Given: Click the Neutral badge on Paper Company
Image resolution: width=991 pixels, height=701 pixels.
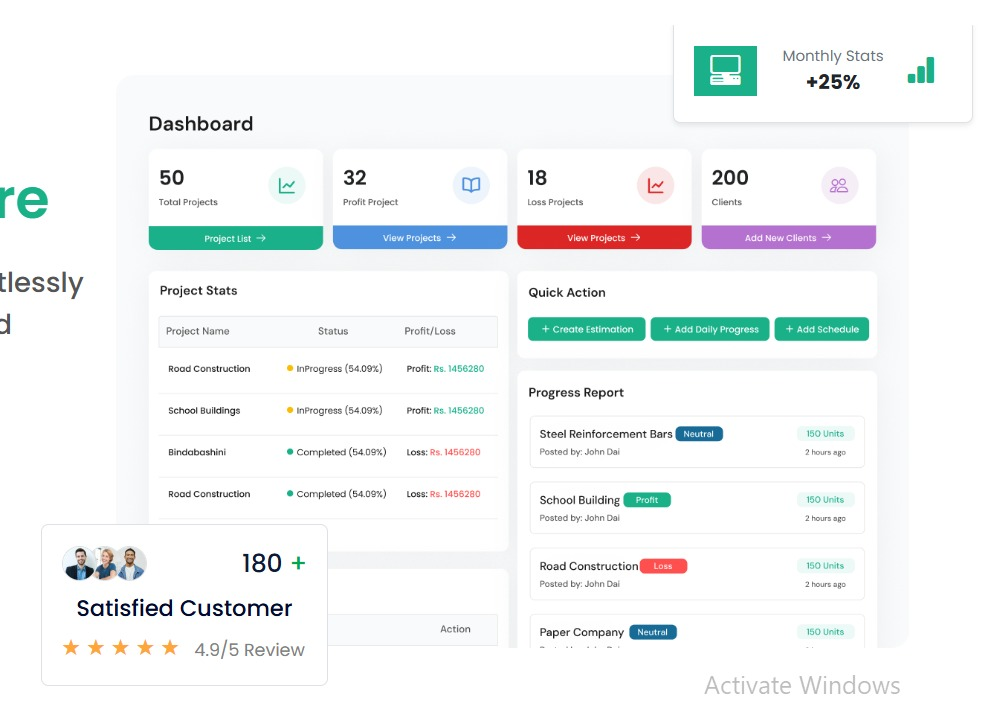Looking at the screenshot, I should tap(653, 632).
